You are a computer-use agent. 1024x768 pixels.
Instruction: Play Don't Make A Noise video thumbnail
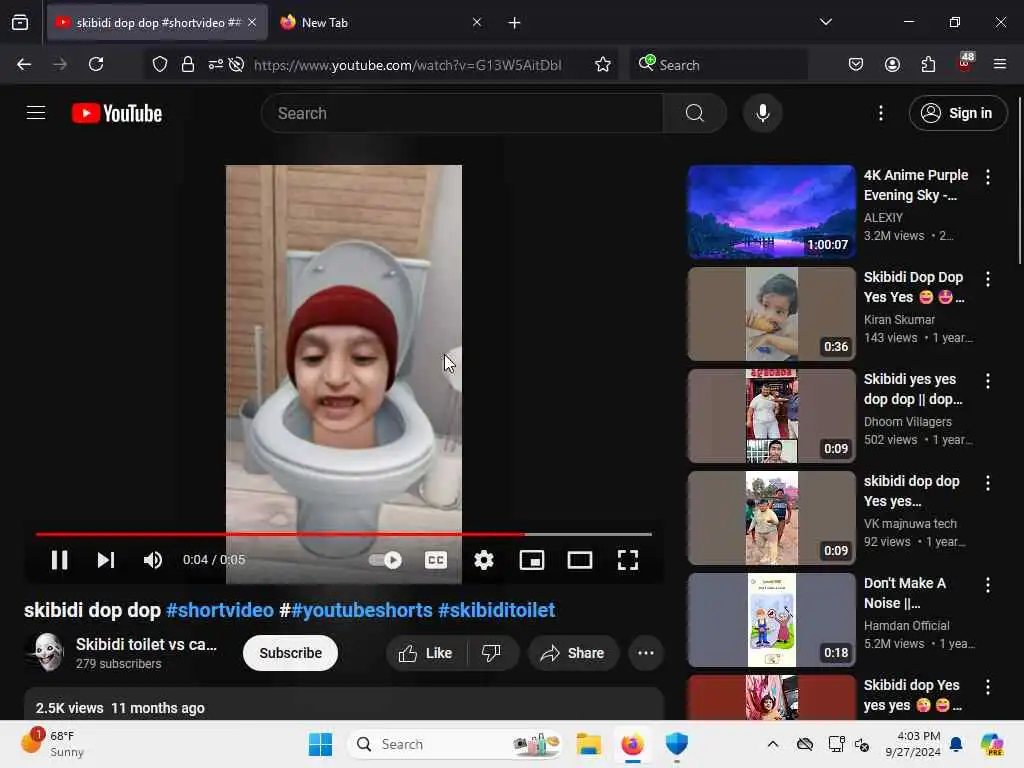[771, 620]
